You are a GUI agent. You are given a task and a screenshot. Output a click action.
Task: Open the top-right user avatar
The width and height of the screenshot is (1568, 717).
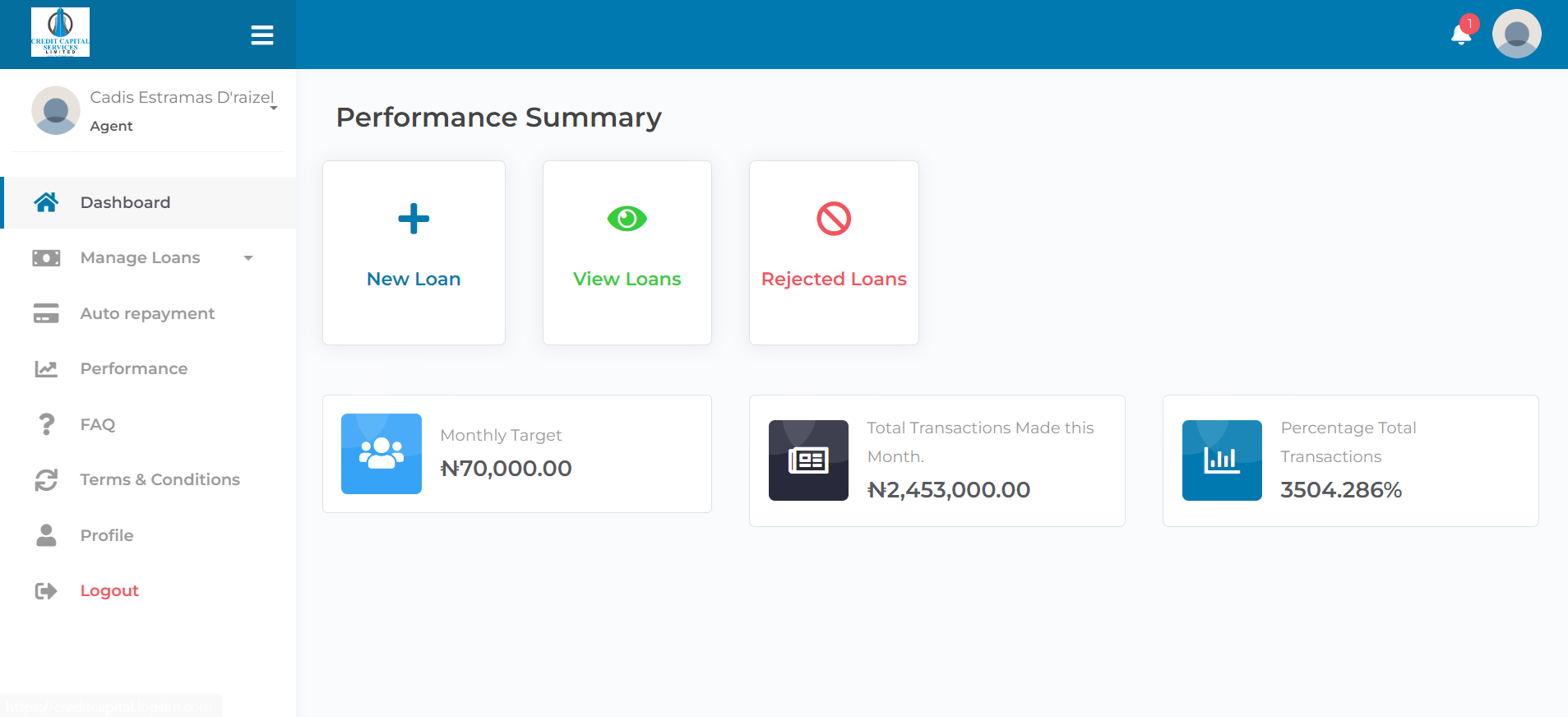(1516, 35)
